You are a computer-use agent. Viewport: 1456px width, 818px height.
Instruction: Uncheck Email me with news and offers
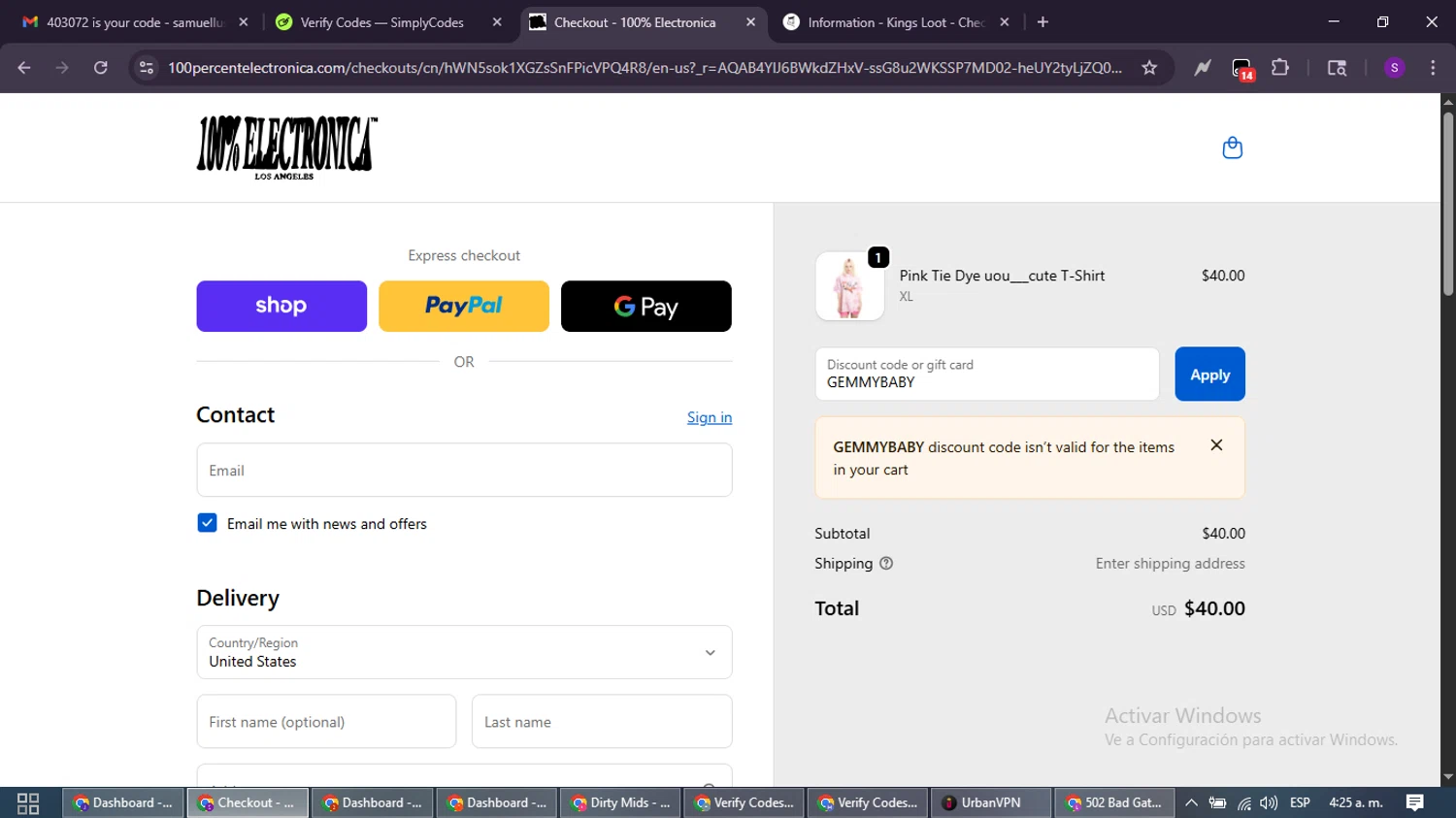pos(207,523)
